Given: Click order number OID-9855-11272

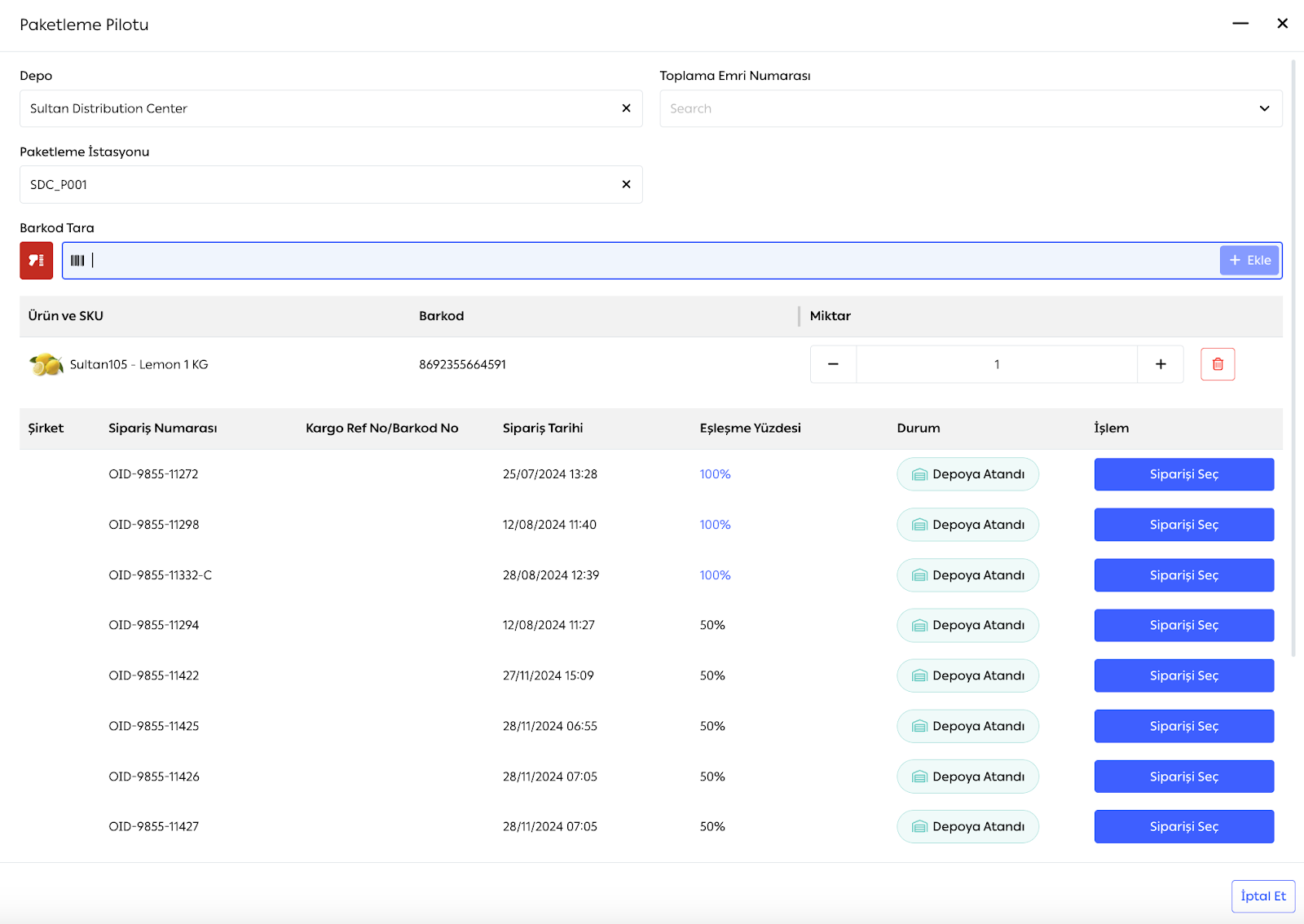Looking at the screenshot, I should (x=153, y=474).
